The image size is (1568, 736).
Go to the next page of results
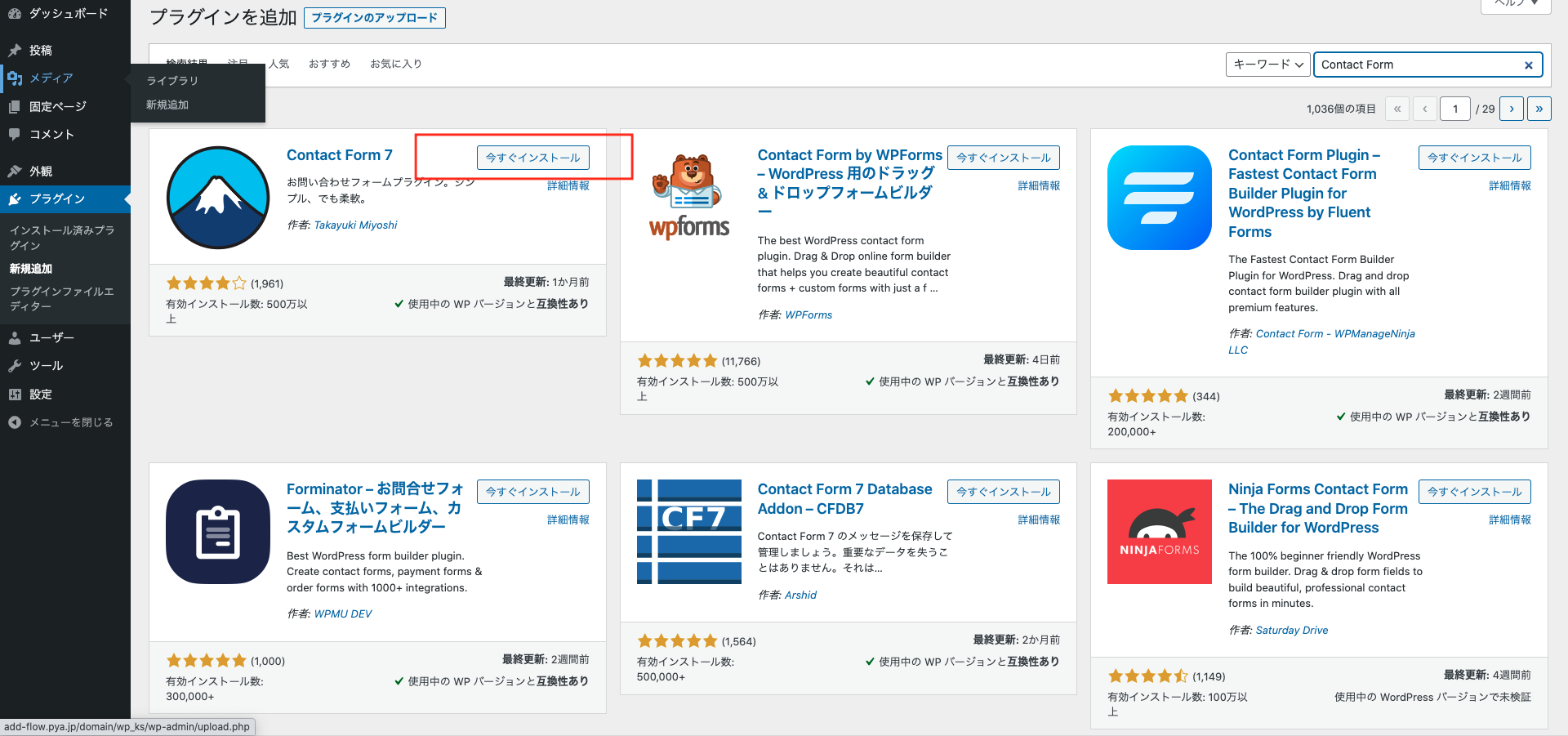coord(1511,109)
